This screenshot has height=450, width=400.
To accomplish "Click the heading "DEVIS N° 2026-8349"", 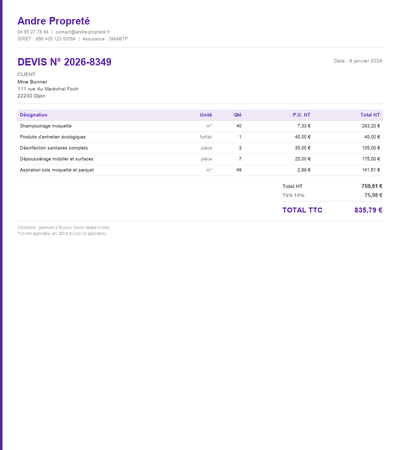I will [64, 62].
